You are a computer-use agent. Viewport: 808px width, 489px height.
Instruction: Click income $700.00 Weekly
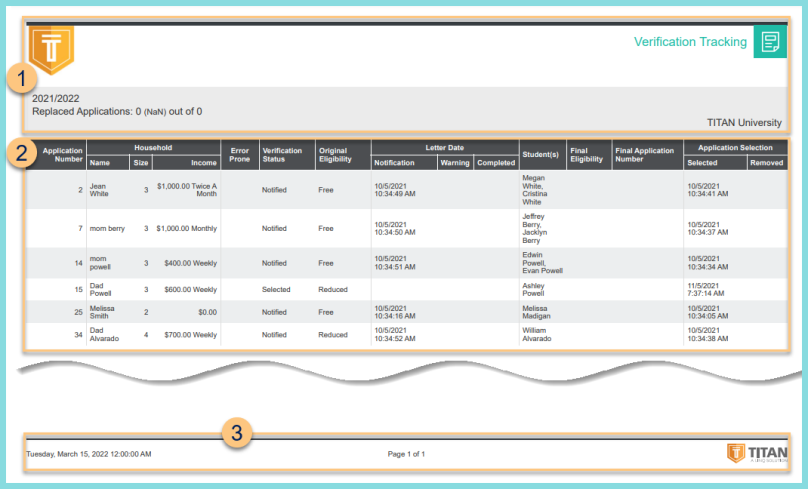(191, 335)
